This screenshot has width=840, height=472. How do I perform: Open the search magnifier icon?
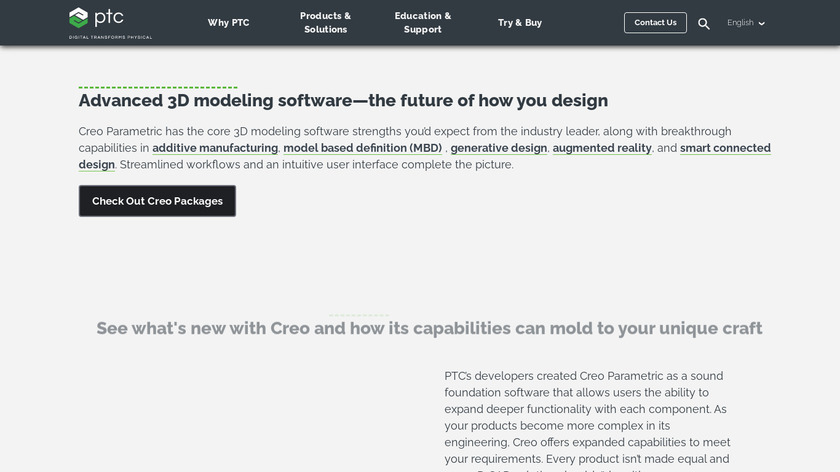703,24
